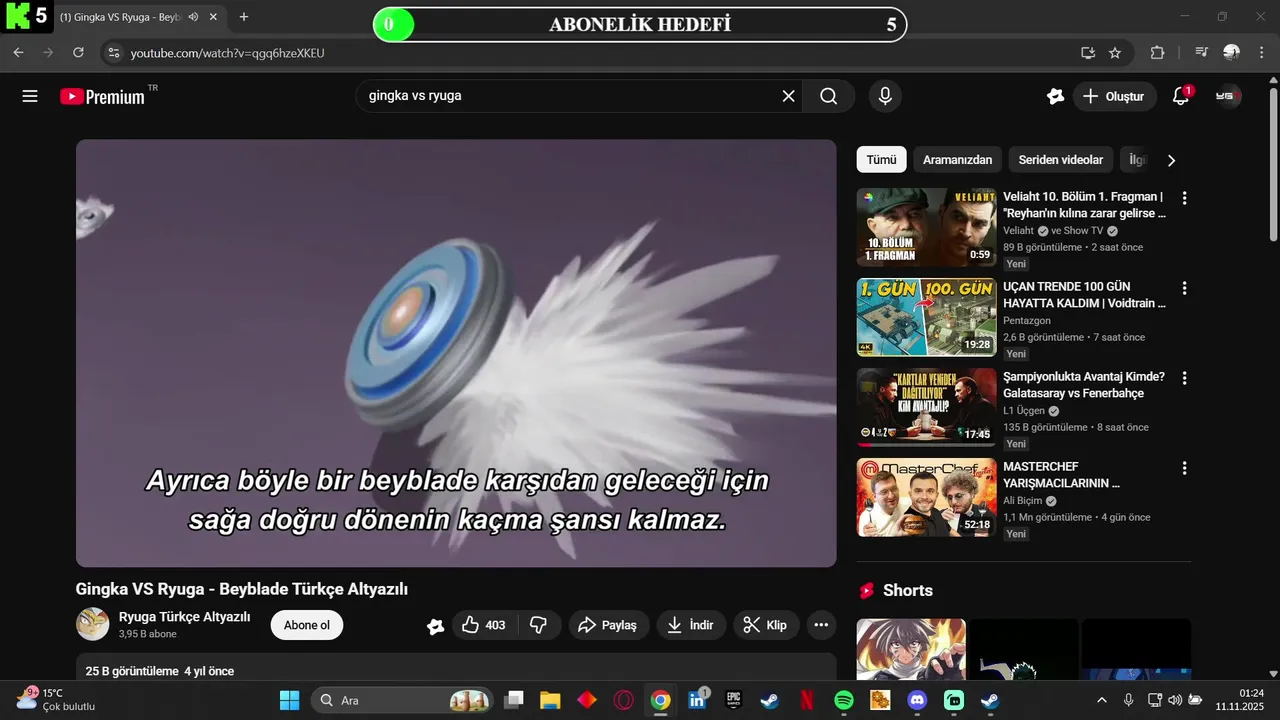
Task: Go back in Chrome navigation
Action: (18, 52)
